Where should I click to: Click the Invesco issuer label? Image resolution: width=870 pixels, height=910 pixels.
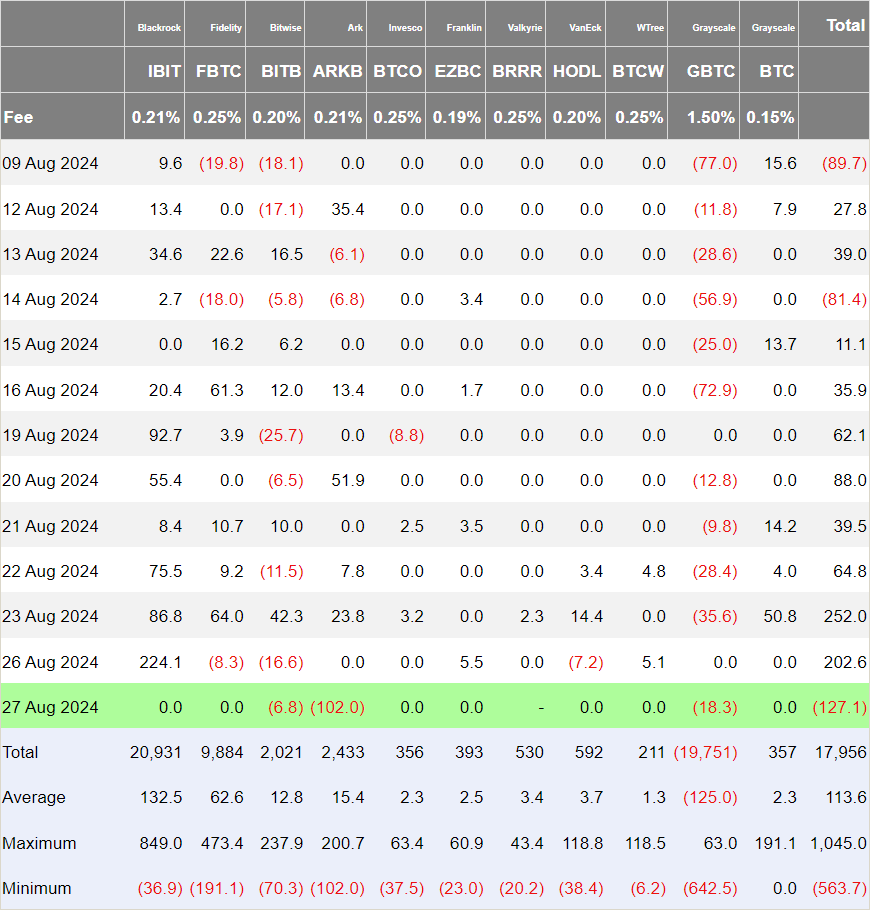(405, 28)
